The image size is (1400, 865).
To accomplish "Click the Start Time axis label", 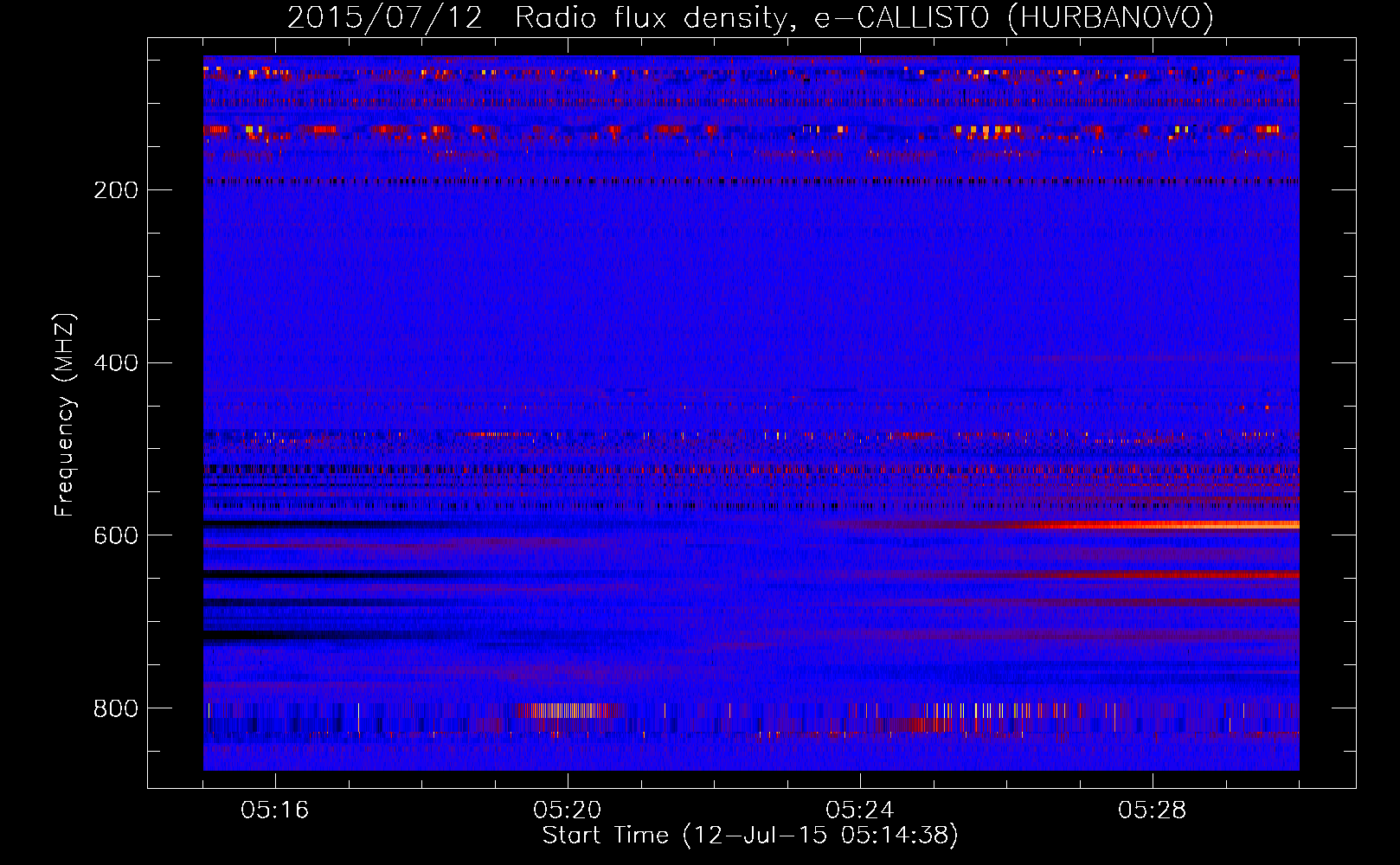I will [750, 835].
